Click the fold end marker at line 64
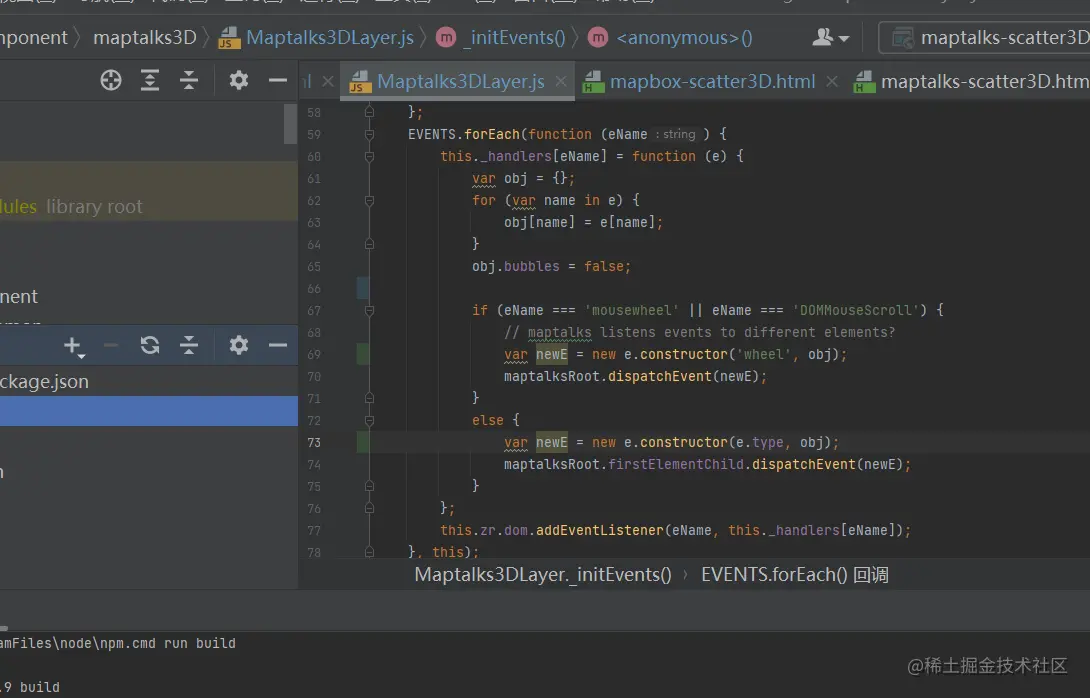This screenshot has height=698, width=1090. tap(369, 244)
